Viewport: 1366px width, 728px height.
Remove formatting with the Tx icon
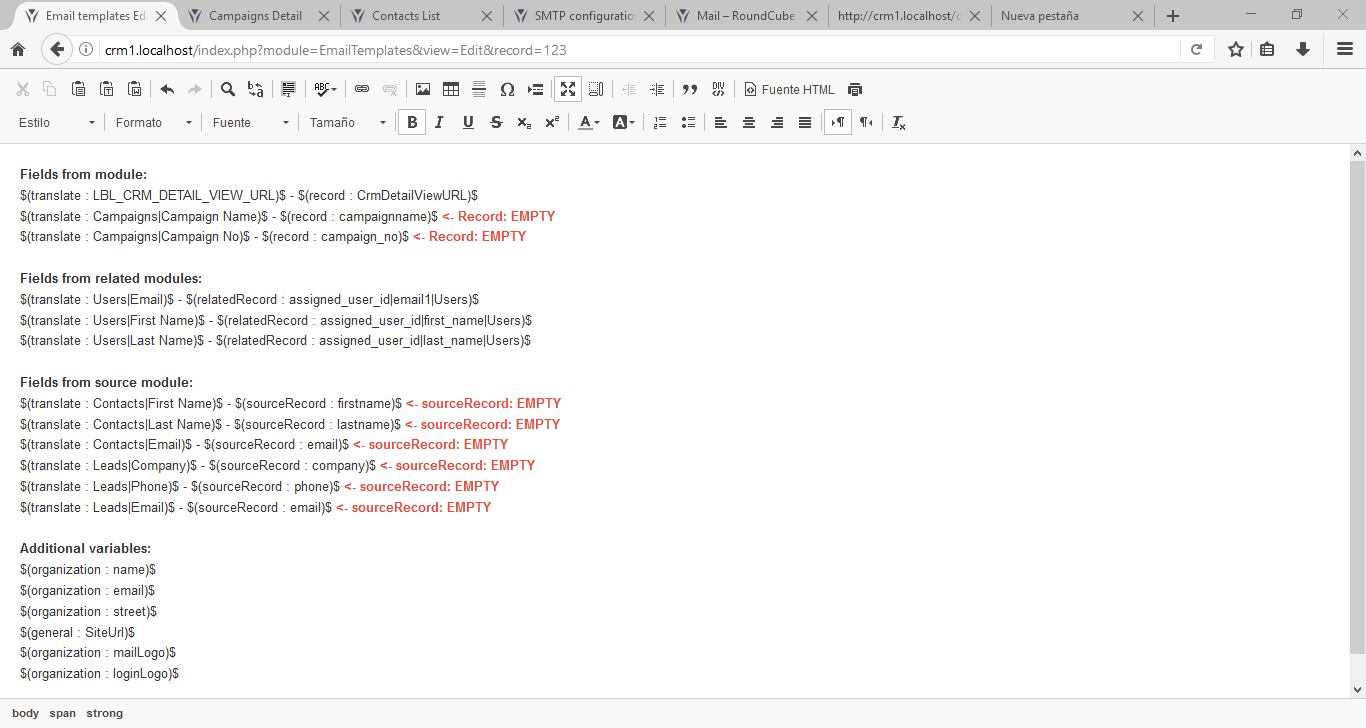(x=899, y=122)
